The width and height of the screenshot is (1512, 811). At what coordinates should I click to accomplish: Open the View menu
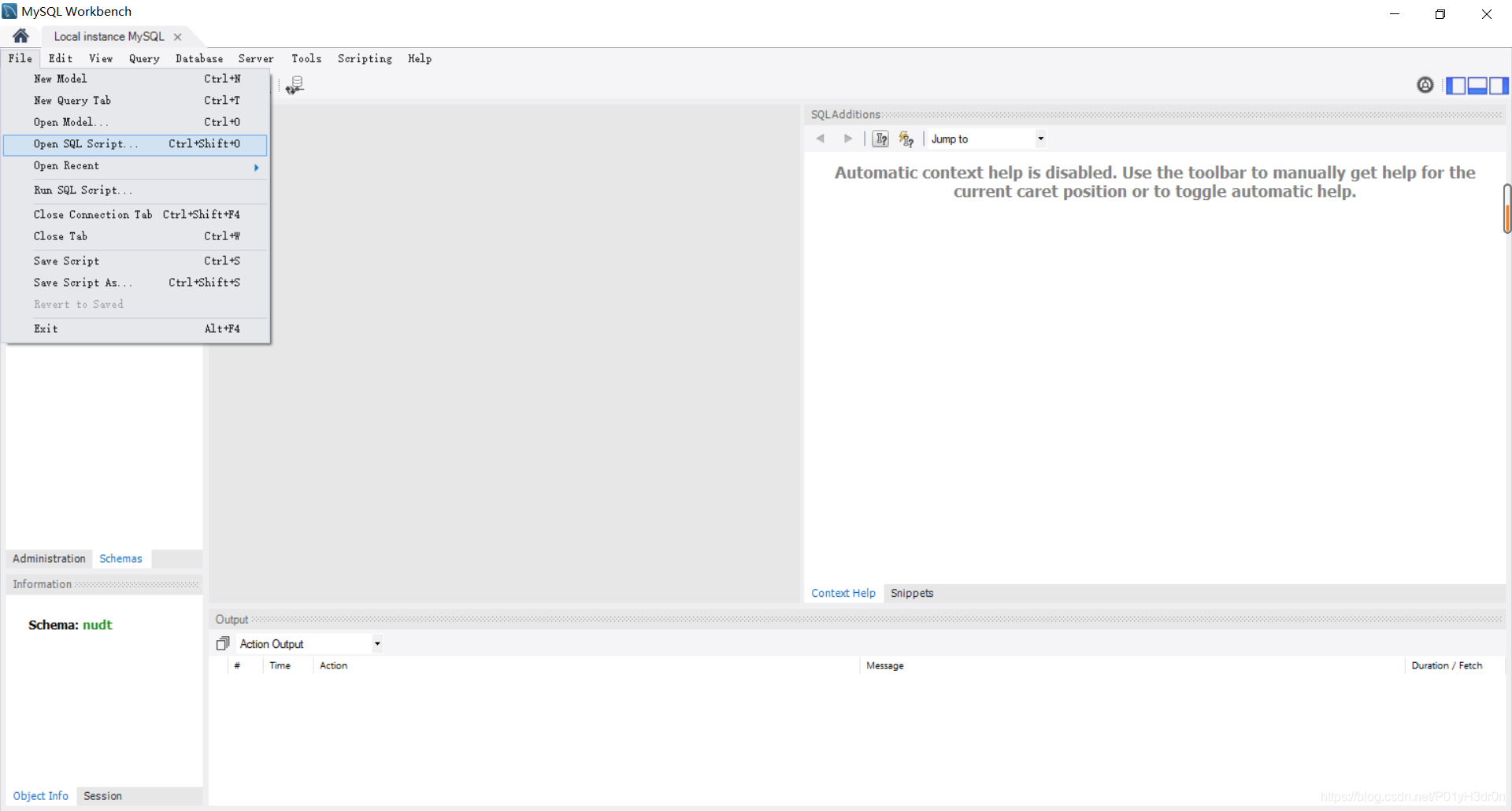(x=101, y=58)
